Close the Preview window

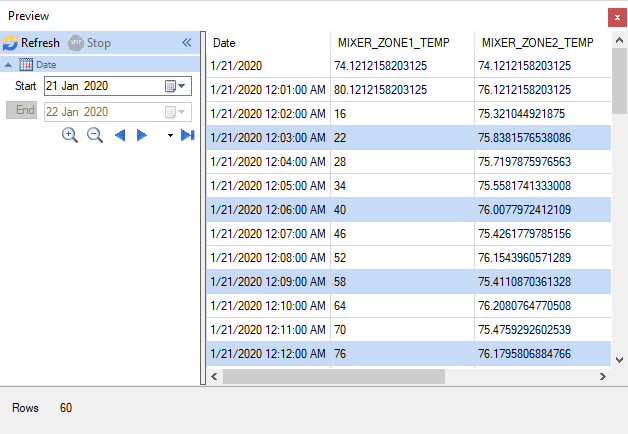(x=617, y=18)
